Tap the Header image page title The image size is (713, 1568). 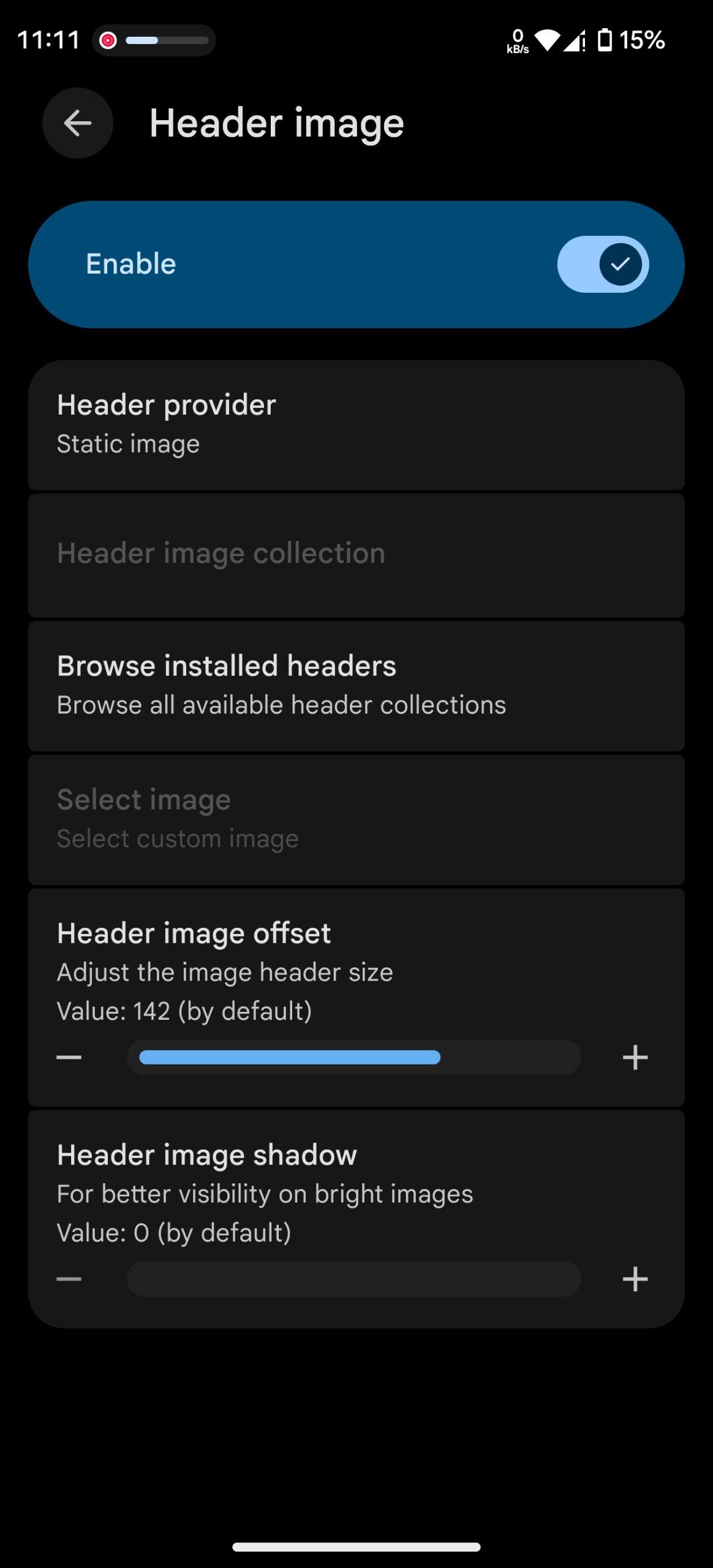[x=277, y=123]
